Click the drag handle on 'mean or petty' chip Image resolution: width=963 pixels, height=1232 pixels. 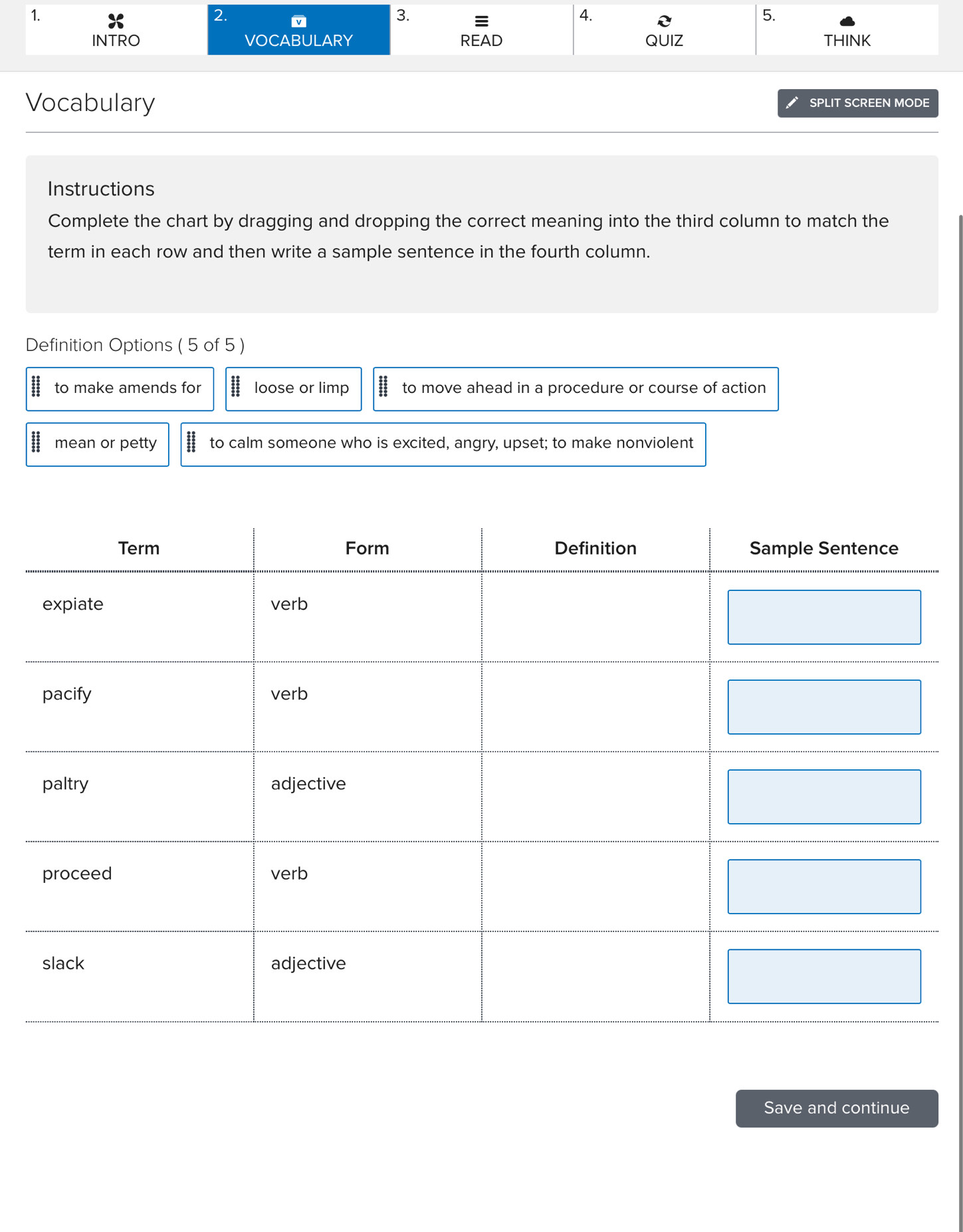[x=37, y=443]
